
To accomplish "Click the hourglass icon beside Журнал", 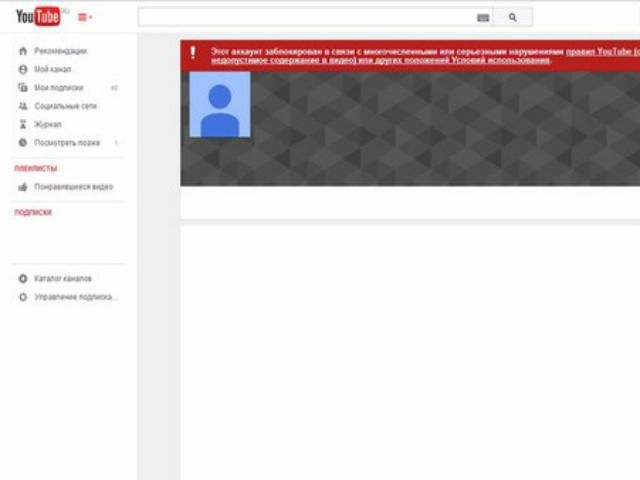I will [x=23, y=124].
